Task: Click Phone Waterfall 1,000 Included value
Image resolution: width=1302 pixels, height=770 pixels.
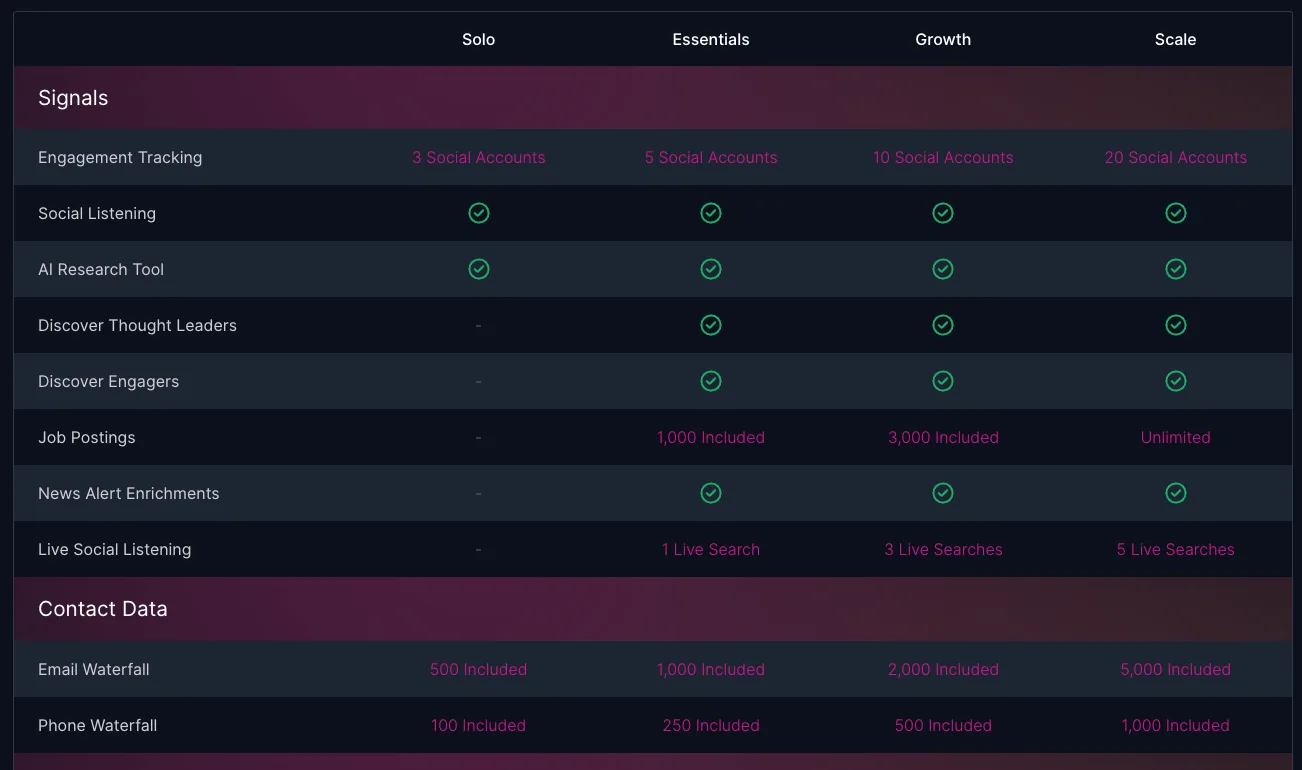Action: tap(1176, 725)
